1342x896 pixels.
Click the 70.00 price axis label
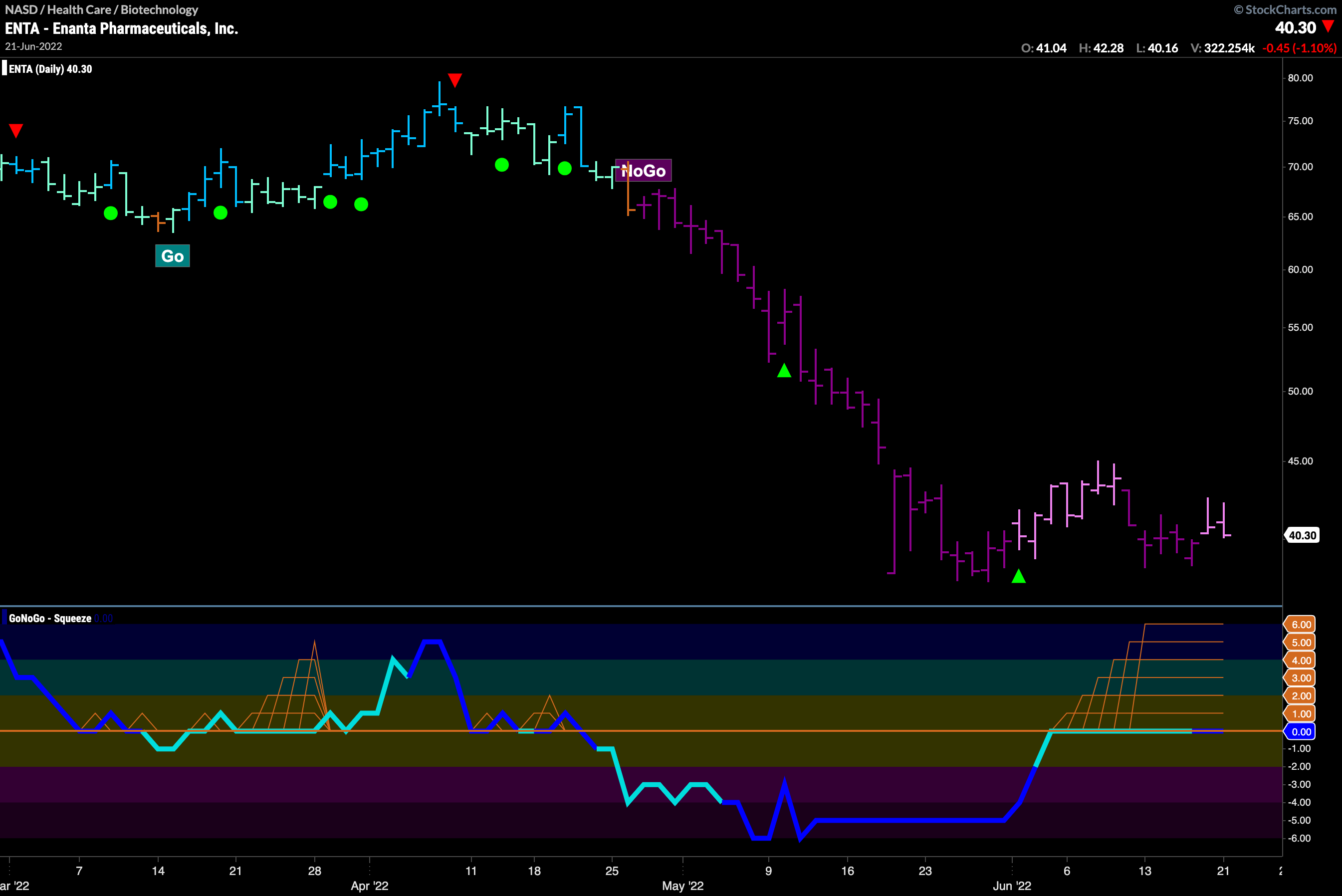click(1300, 167)
